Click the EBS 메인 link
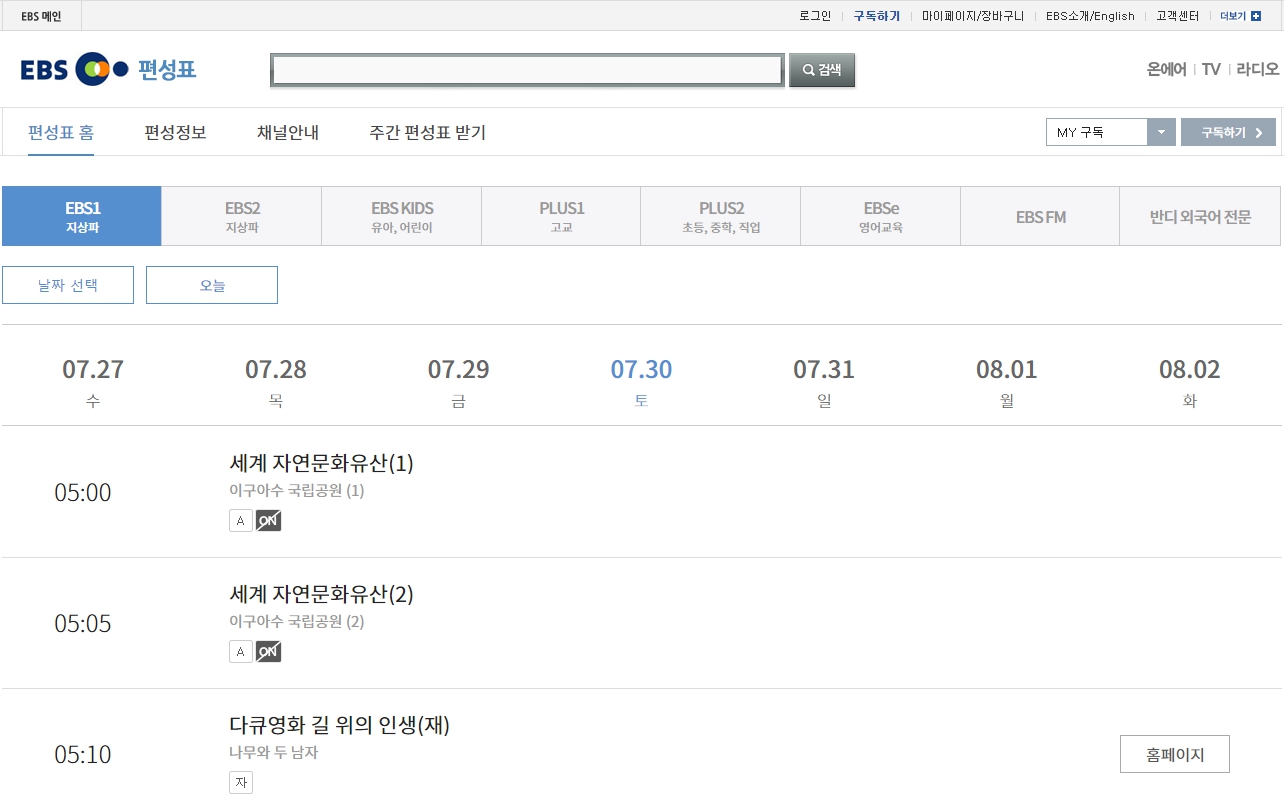This screenshot has height=810, width=1284. pyautogui.click(x=41, y=16)
